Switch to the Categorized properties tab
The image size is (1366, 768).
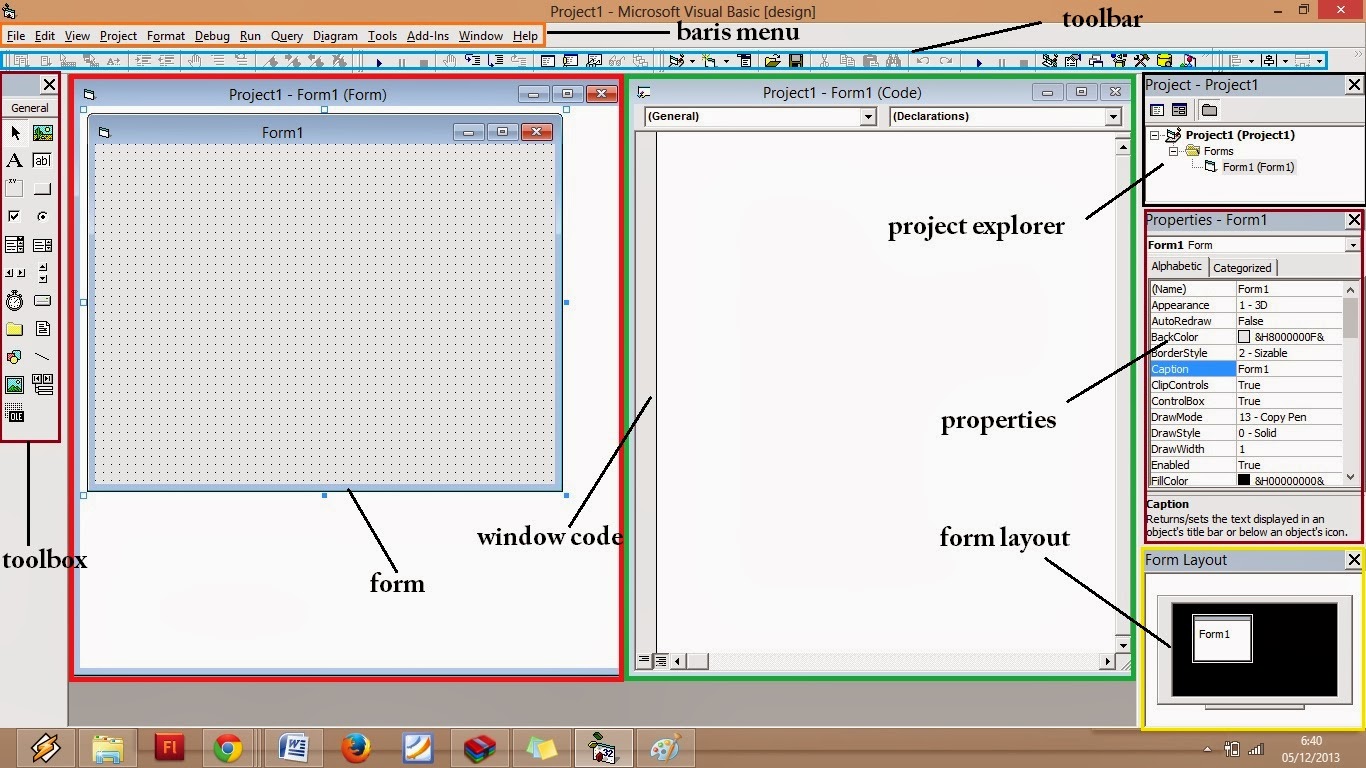click(x=1242, y=268)
